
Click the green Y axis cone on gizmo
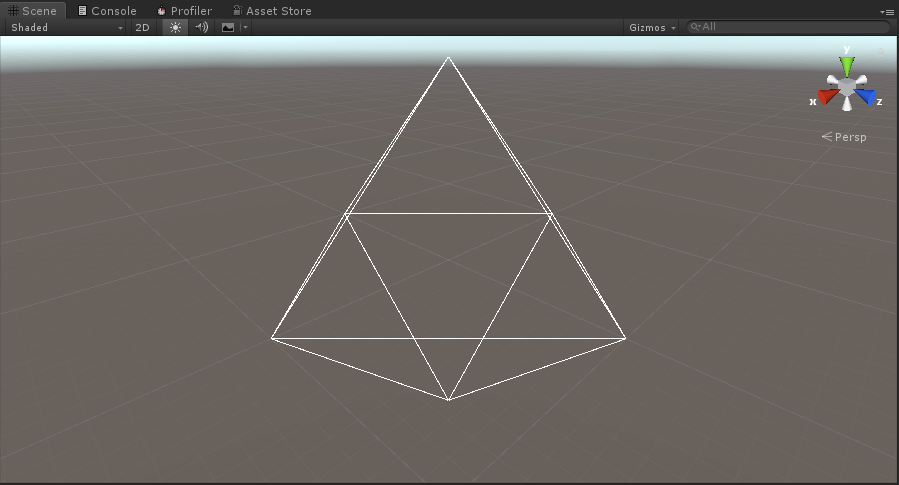847,65
